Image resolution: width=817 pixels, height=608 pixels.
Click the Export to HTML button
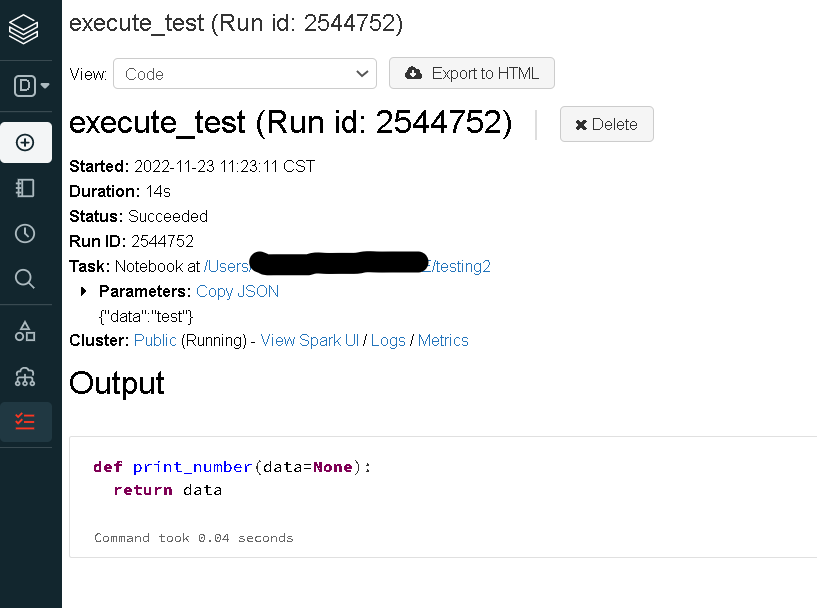[x=472, y=74]
